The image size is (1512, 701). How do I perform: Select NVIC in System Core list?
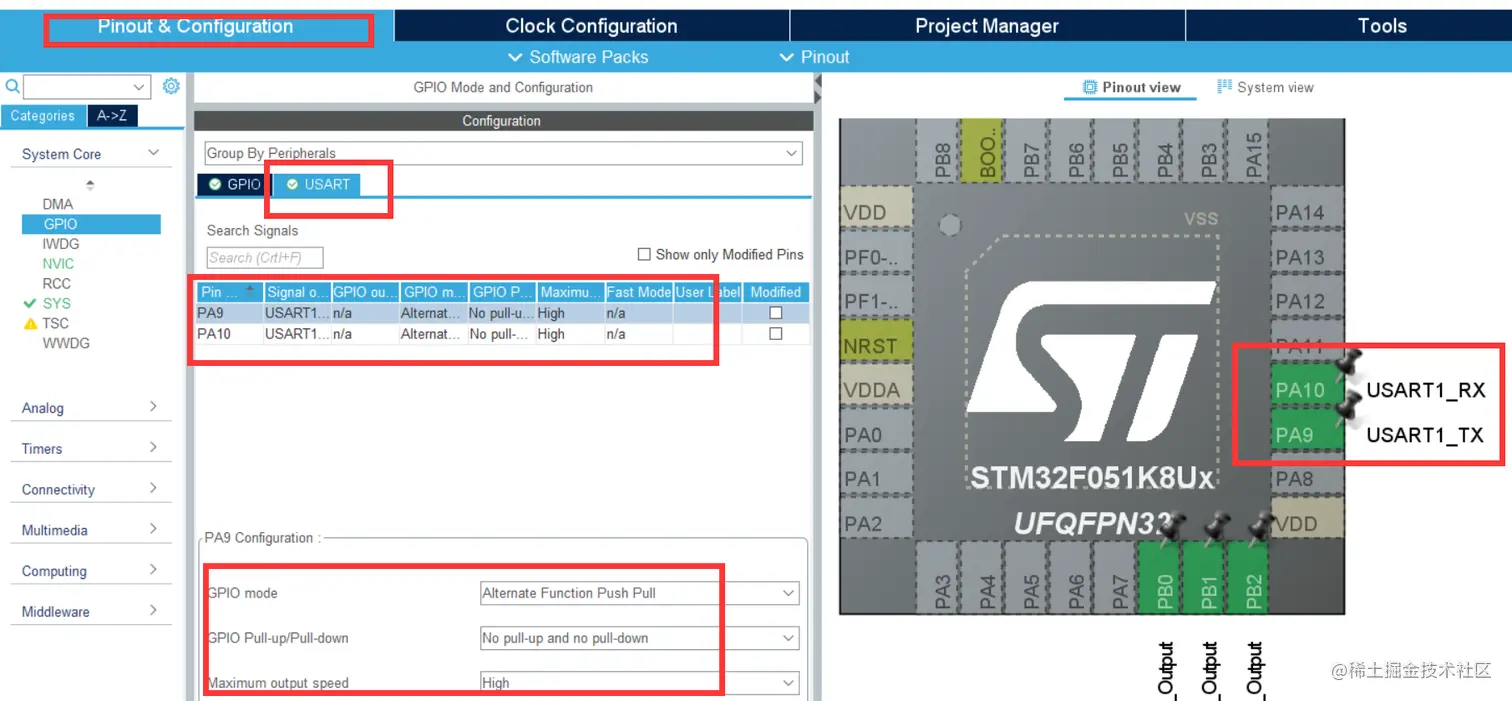(x=58, y=264)
